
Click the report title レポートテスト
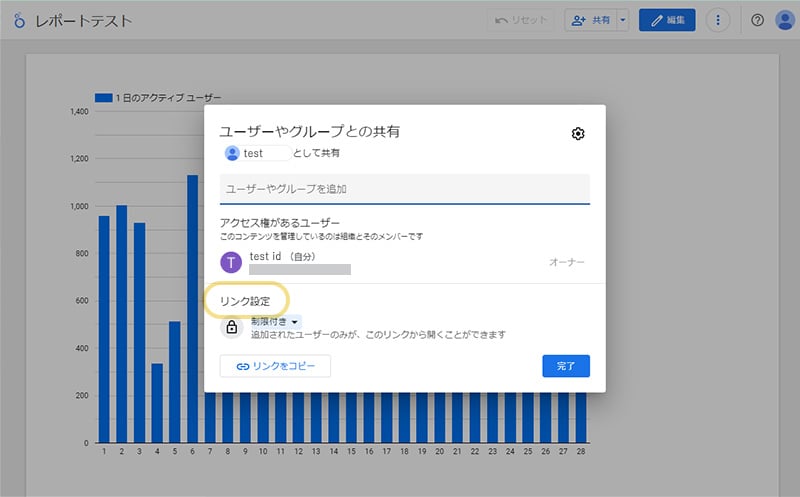(x=84, y=21)
